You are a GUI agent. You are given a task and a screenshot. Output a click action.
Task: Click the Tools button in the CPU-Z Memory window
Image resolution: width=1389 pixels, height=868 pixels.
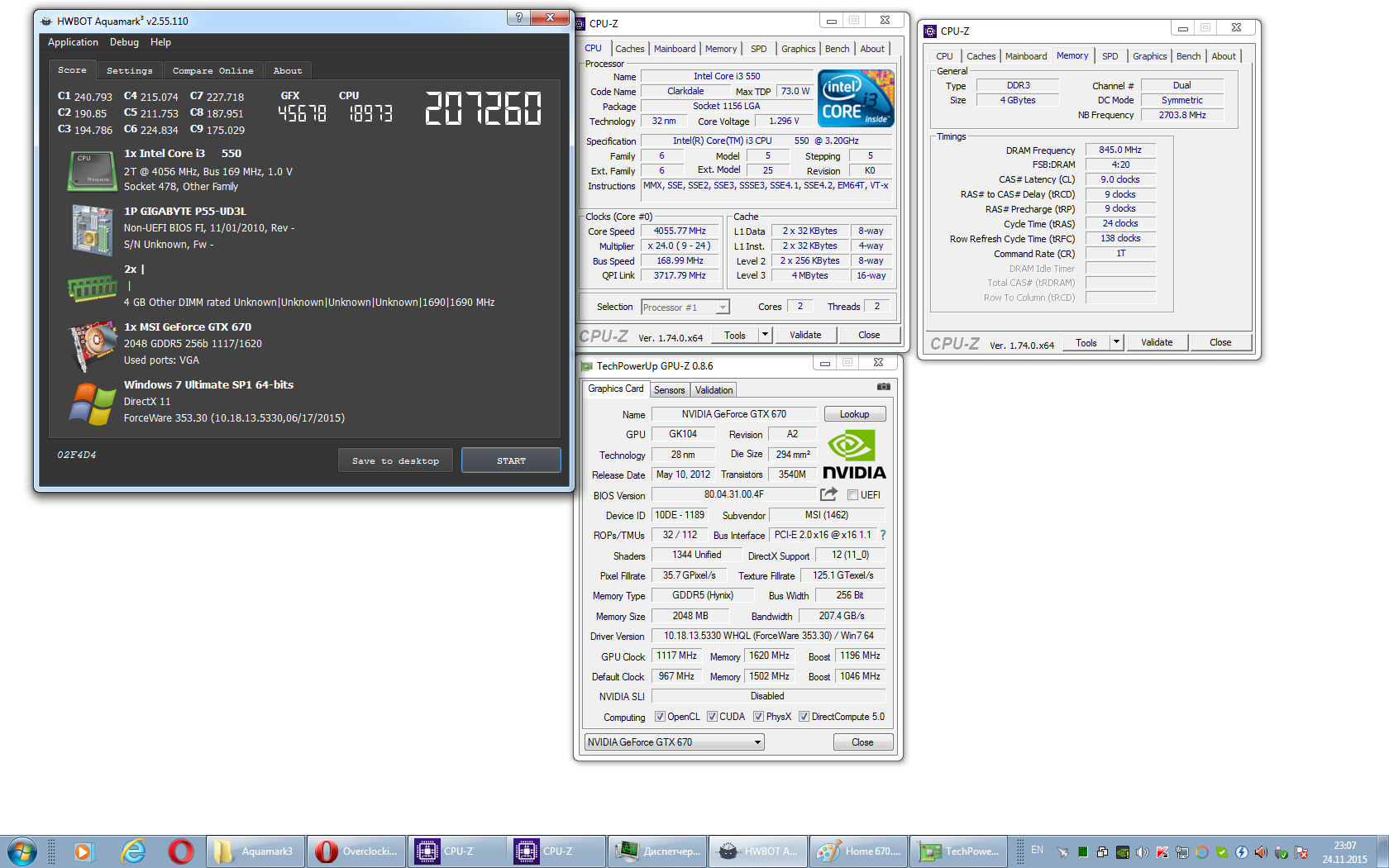[1086, 342]
